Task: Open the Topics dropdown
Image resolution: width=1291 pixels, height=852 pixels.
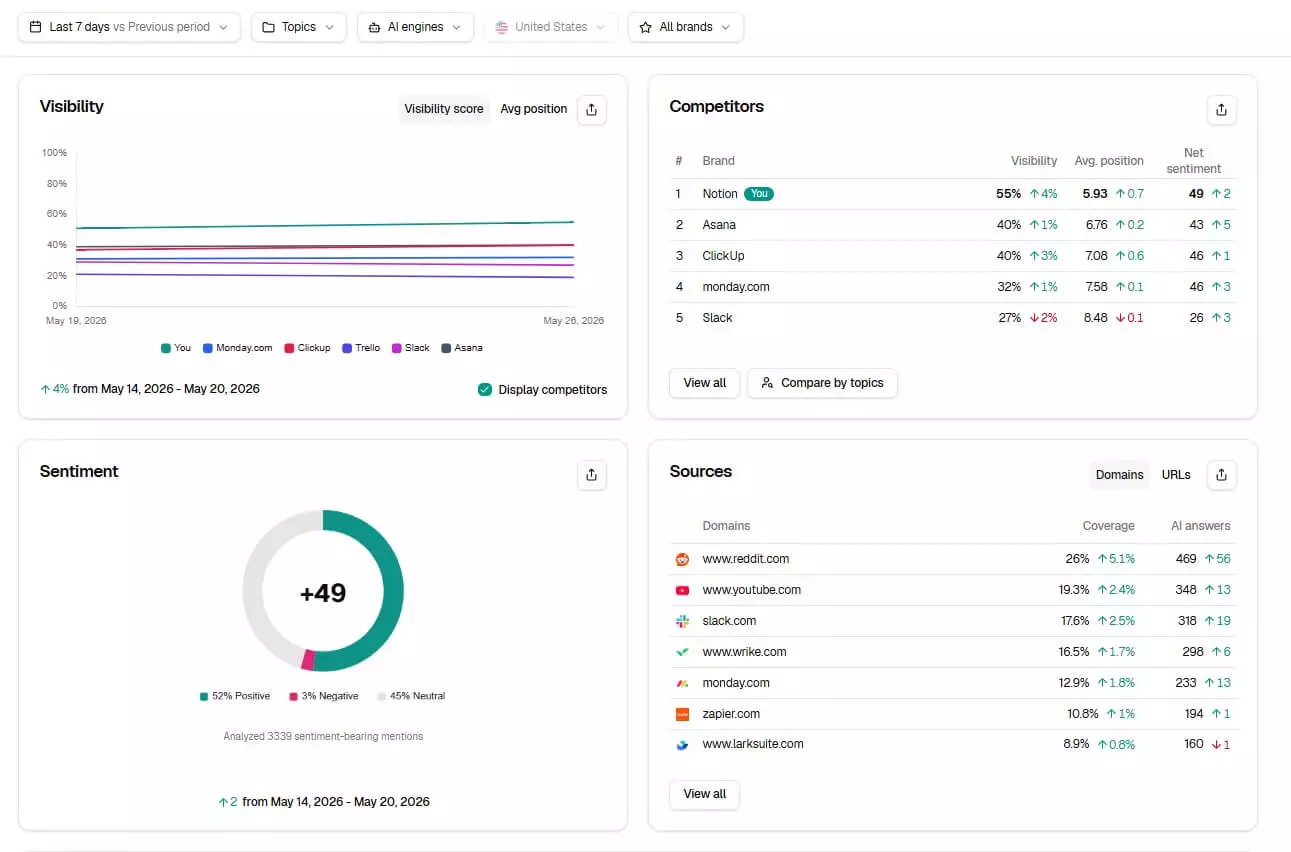Action: pos(299,27)
